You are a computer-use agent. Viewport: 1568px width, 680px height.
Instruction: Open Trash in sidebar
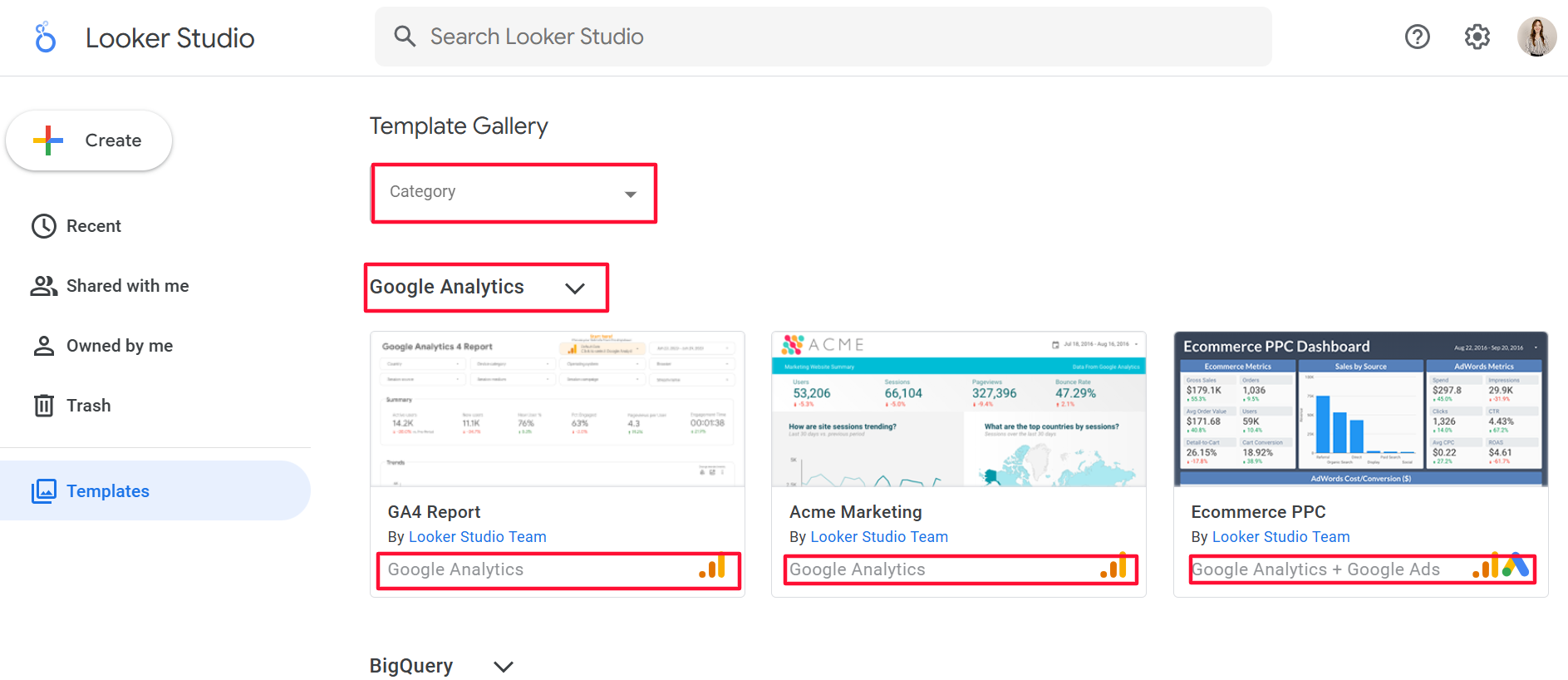(156, 406)
